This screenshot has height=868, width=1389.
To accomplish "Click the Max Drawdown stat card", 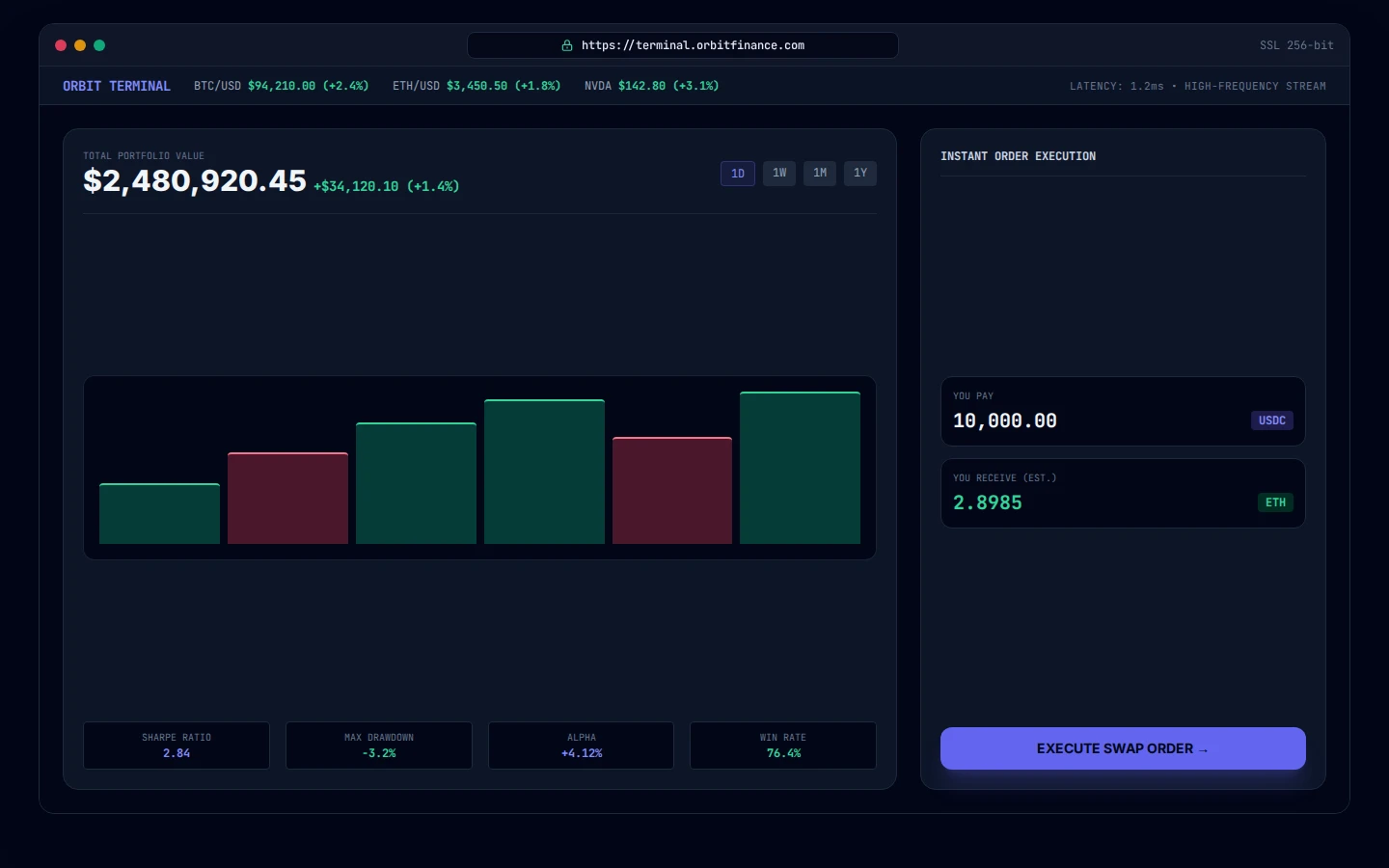I will tap(379, 746).
